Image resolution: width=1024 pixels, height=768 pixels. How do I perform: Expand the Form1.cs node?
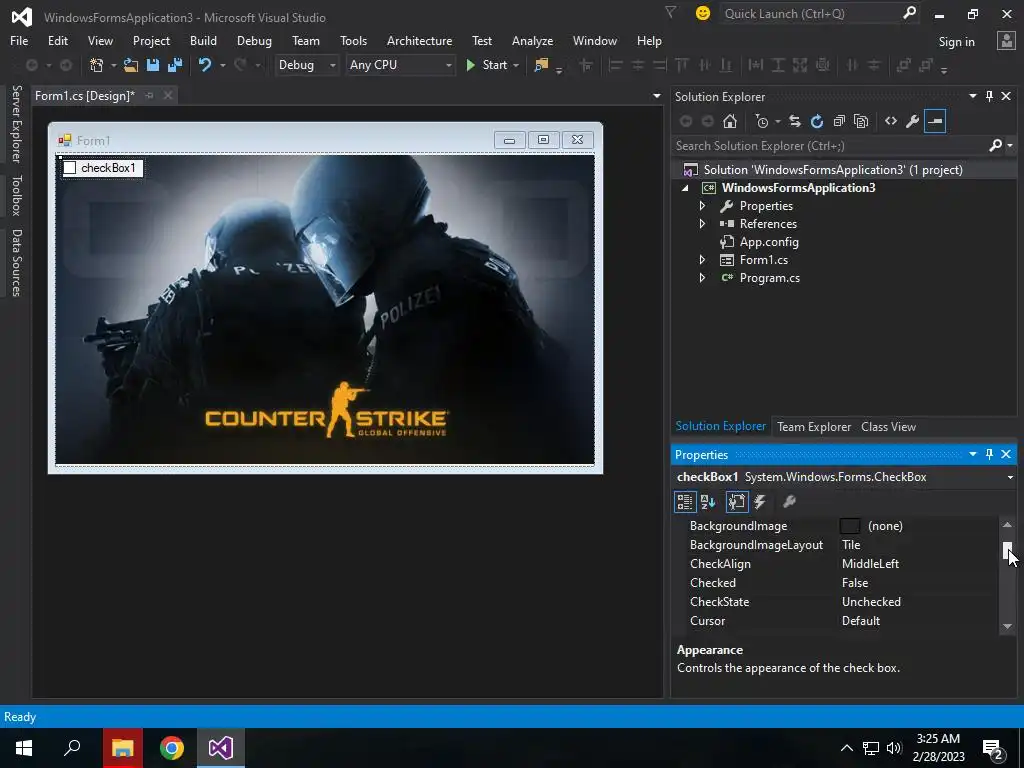[703, 260]
